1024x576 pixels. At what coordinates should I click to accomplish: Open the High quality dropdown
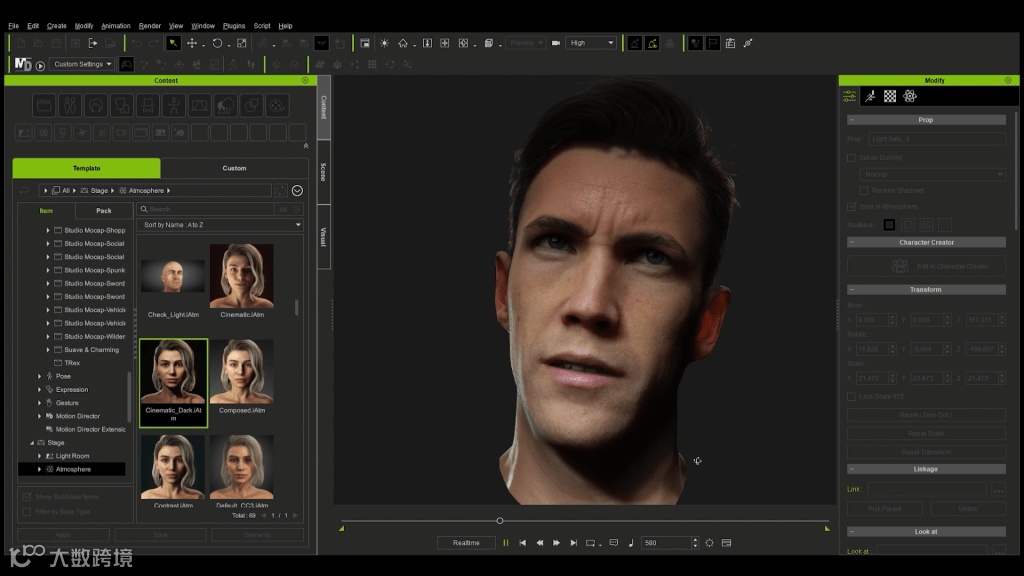(591, 43)
